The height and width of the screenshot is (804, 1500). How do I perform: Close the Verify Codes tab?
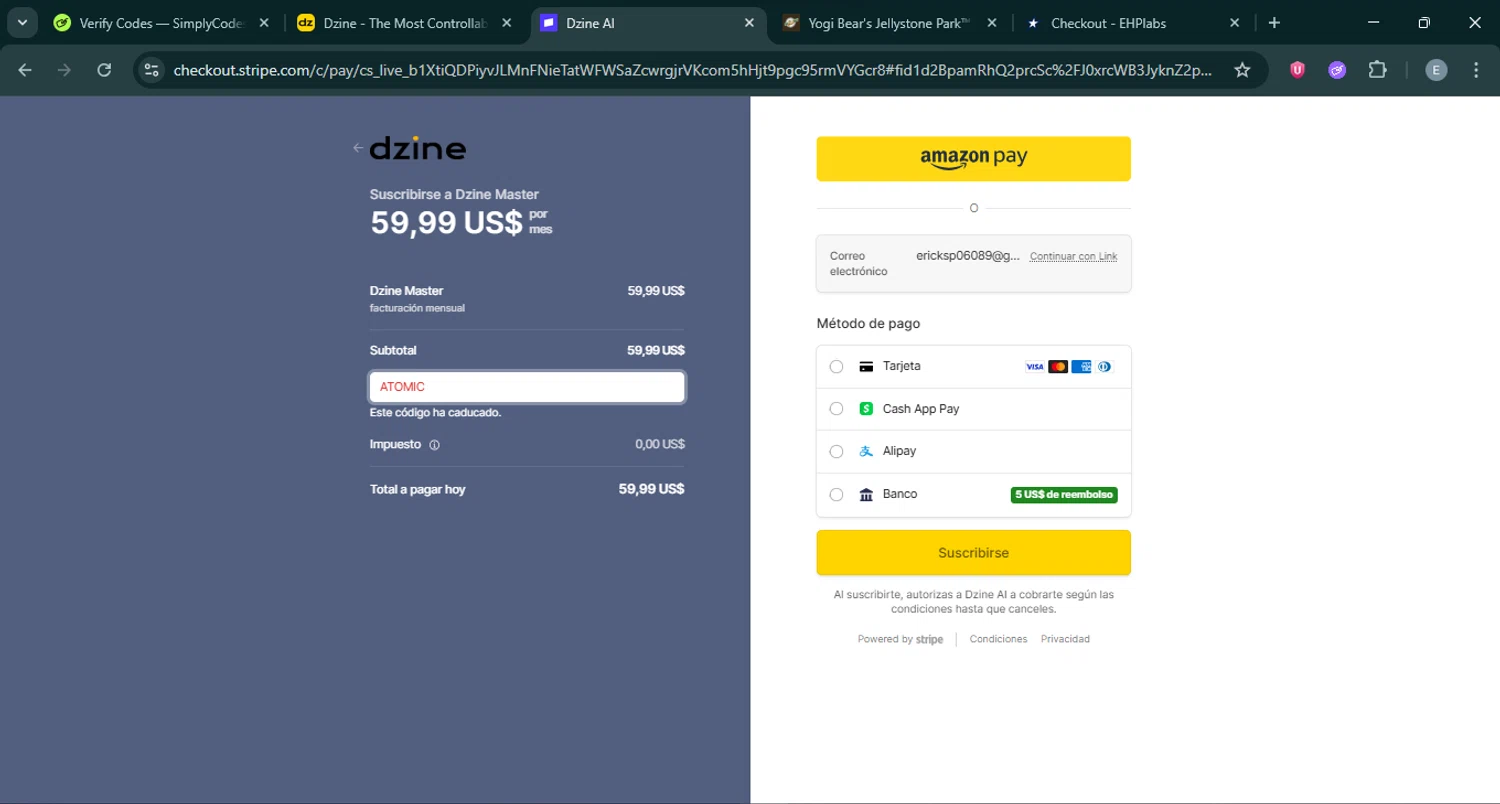[x=264, y=23]
